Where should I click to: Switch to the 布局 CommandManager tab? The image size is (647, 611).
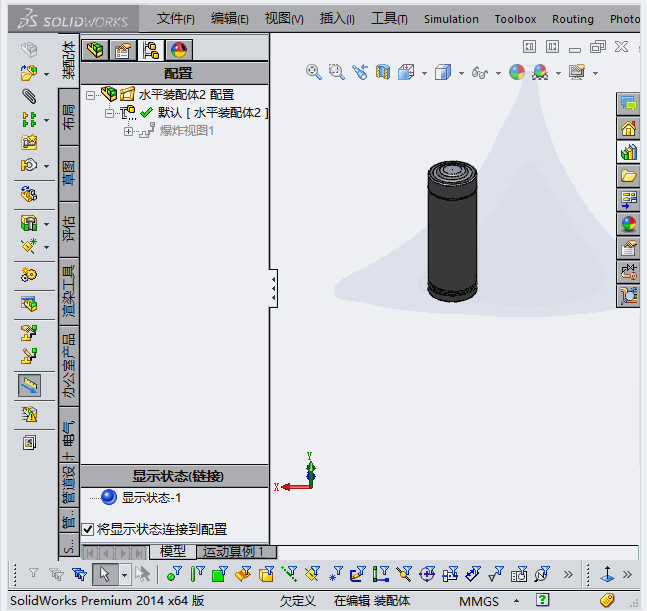click(68, 117)
